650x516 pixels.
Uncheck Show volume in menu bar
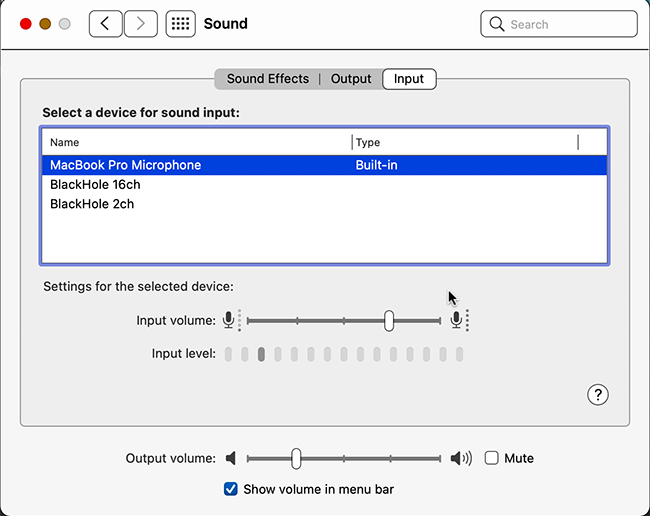click(231, 489)
